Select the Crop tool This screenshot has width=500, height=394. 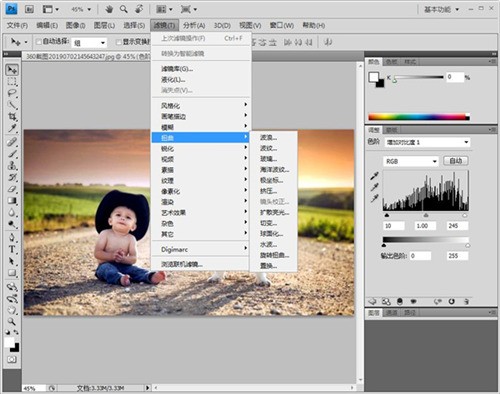[x=12, y=117]
